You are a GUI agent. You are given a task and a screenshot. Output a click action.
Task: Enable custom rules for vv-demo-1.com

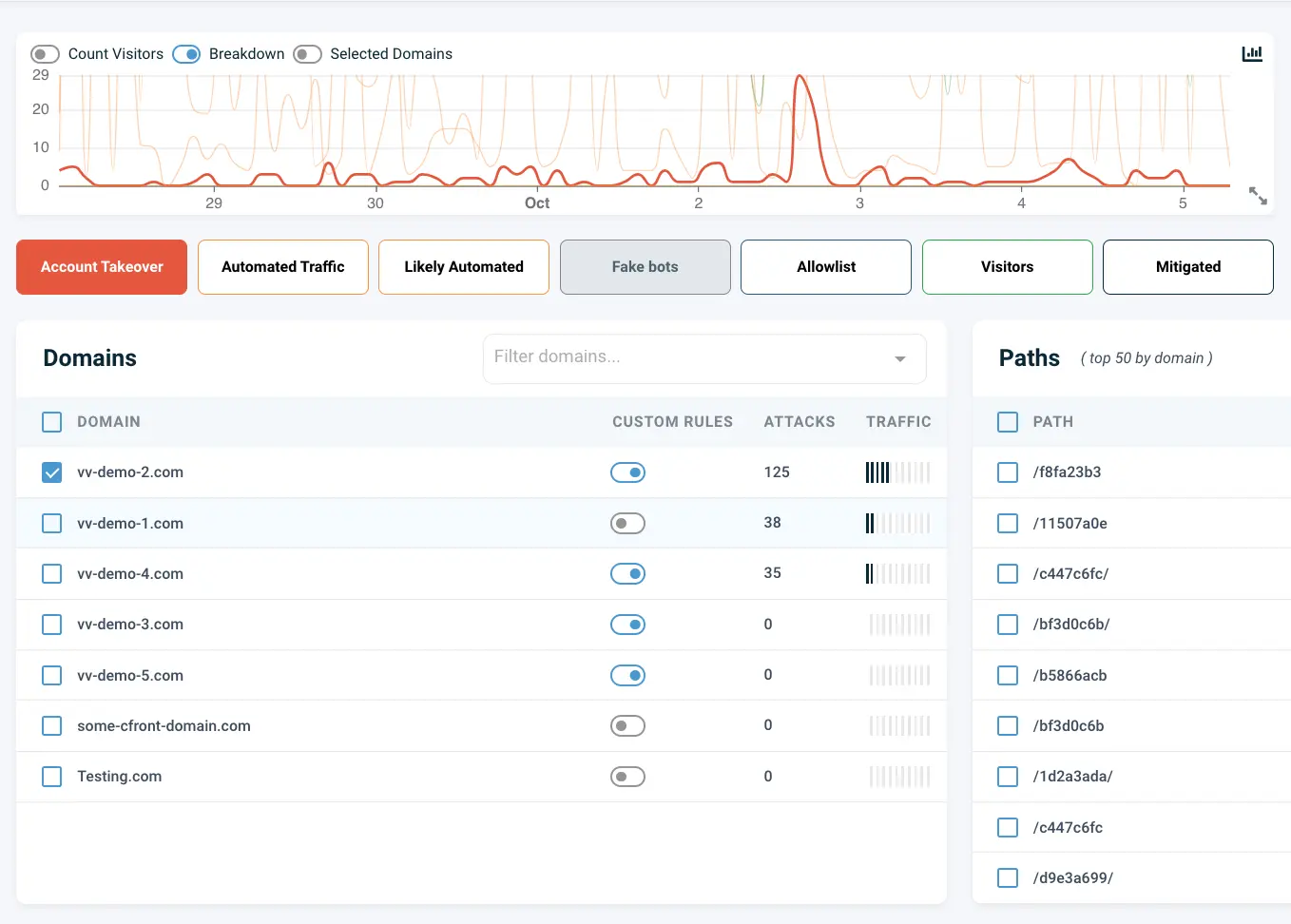[627, 523]
